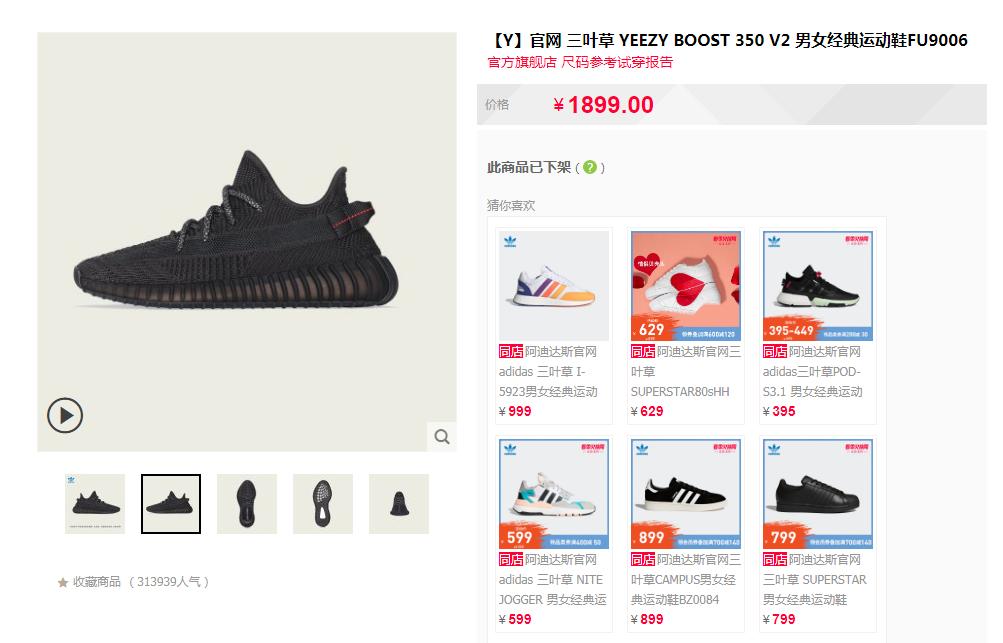1003x643 pixels.
Task: Open the POD-S3.1 black sneaker image
Action: pos(817,286)
